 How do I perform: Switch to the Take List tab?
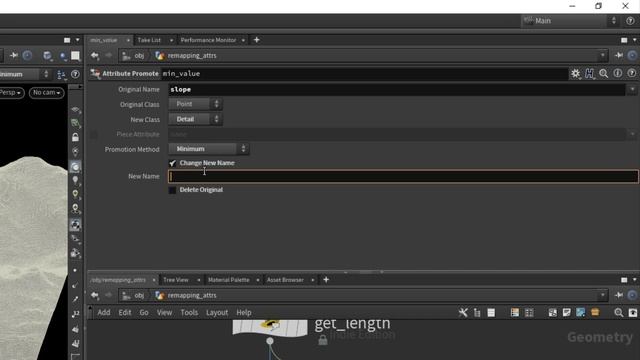pyautogui.click(x=149, y=40)
